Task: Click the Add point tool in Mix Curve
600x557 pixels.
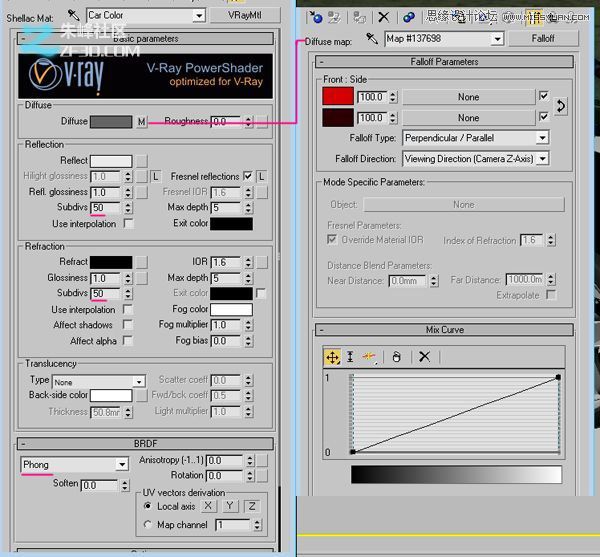Action: tap(370, 357)
